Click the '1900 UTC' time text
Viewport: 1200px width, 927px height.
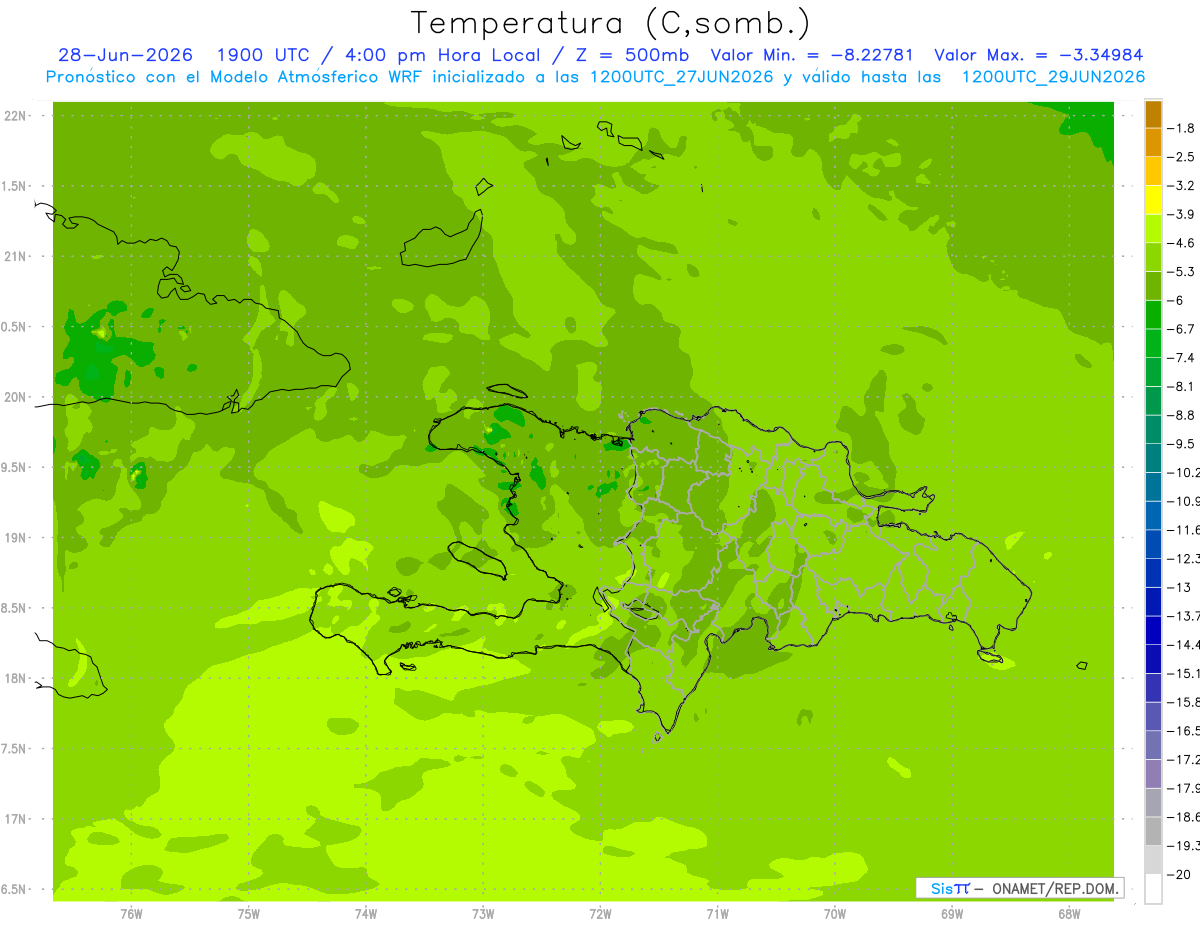tap(263, 55)
